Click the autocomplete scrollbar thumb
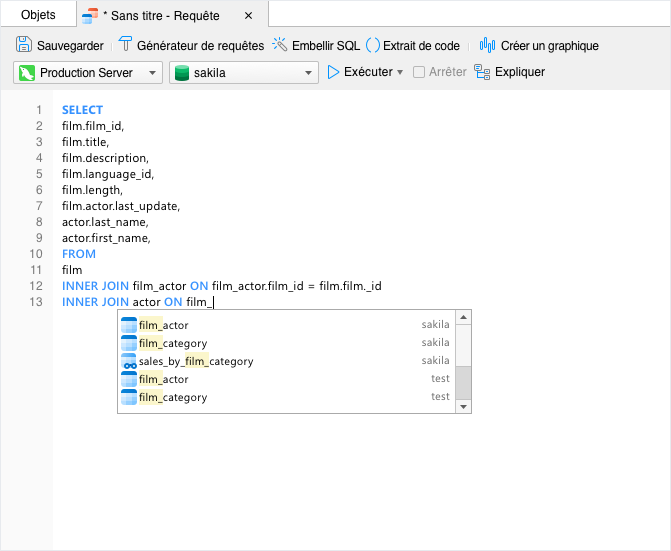Screen dimensions: 671x551 click(463, 382)
